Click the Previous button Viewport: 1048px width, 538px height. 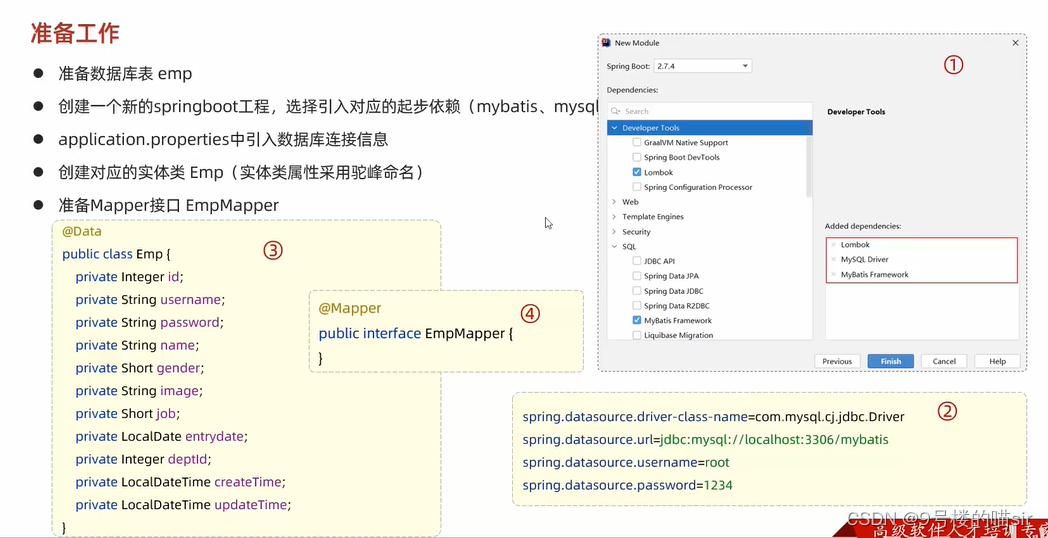click(x=837, y=362)
